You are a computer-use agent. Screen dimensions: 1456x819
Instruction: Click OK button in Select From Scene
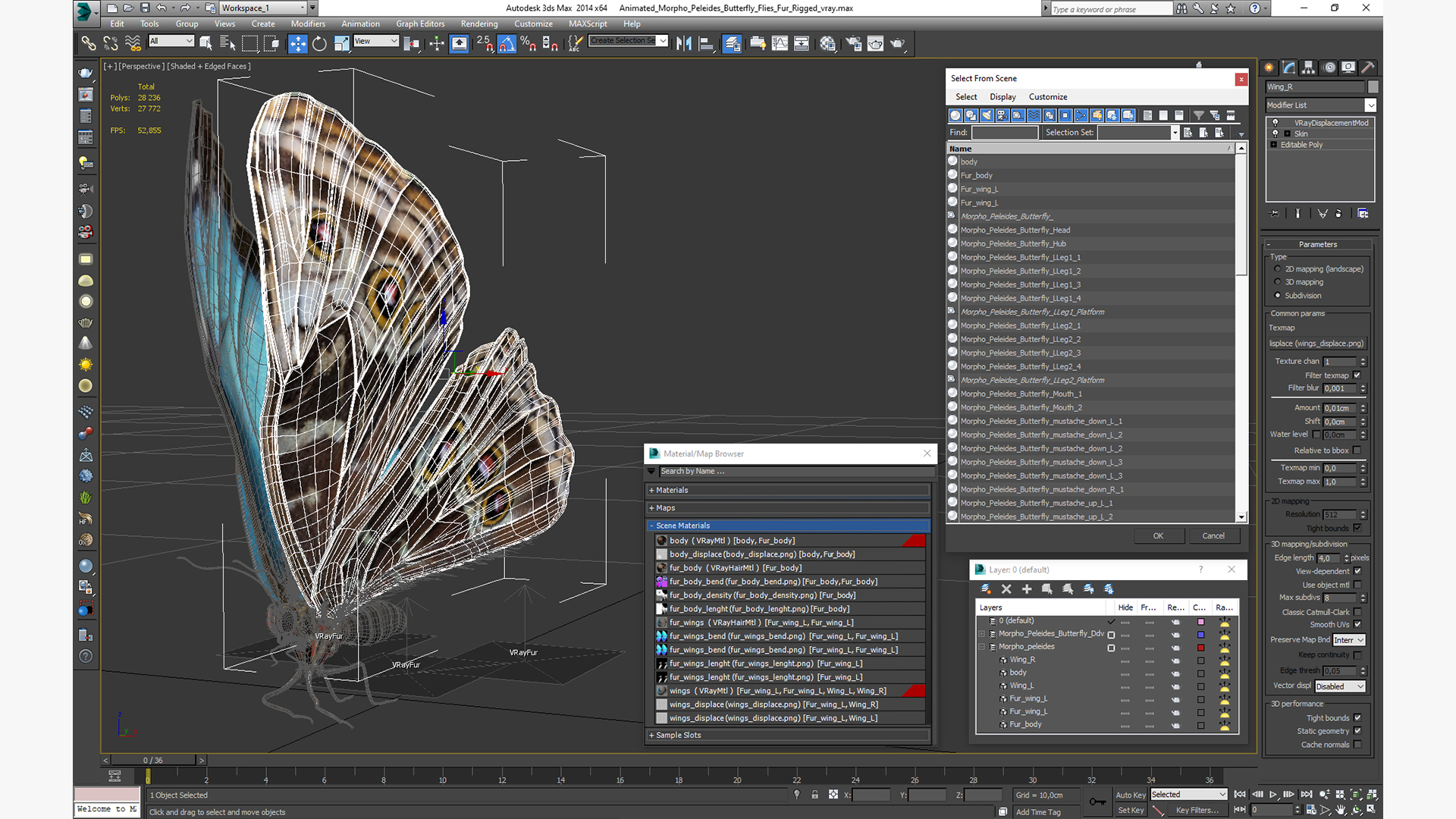pos(1158,535)
